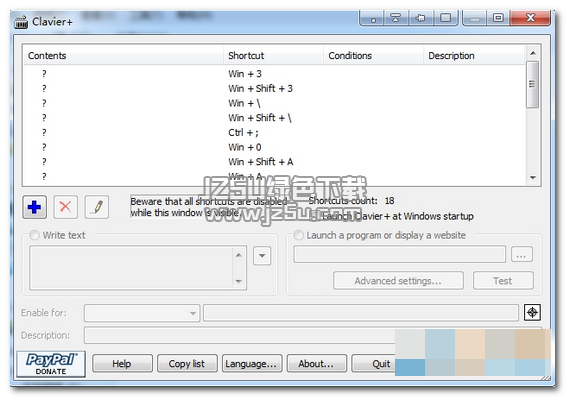Open the Clavier+ title bar keyboard icon
This screenshot has height=398, width=566.
[21, 22]
